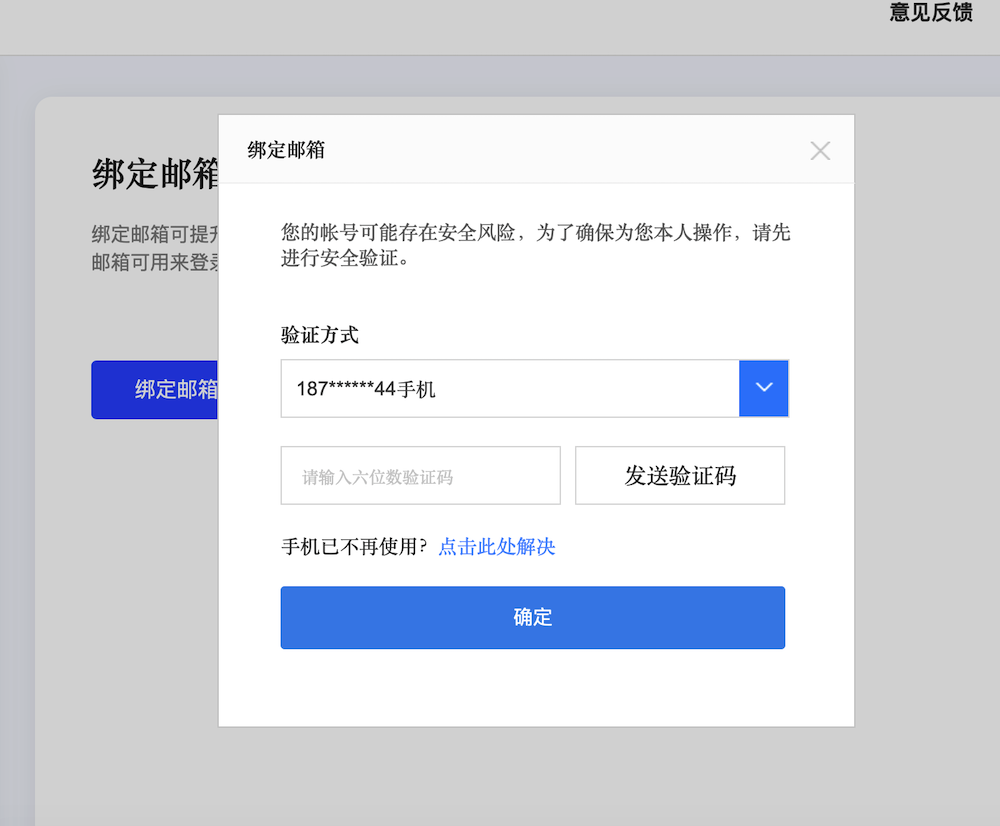Open 意见反馈 in the top bar
The height and width of the screenshot is (826, 1000).
(930, 14)
